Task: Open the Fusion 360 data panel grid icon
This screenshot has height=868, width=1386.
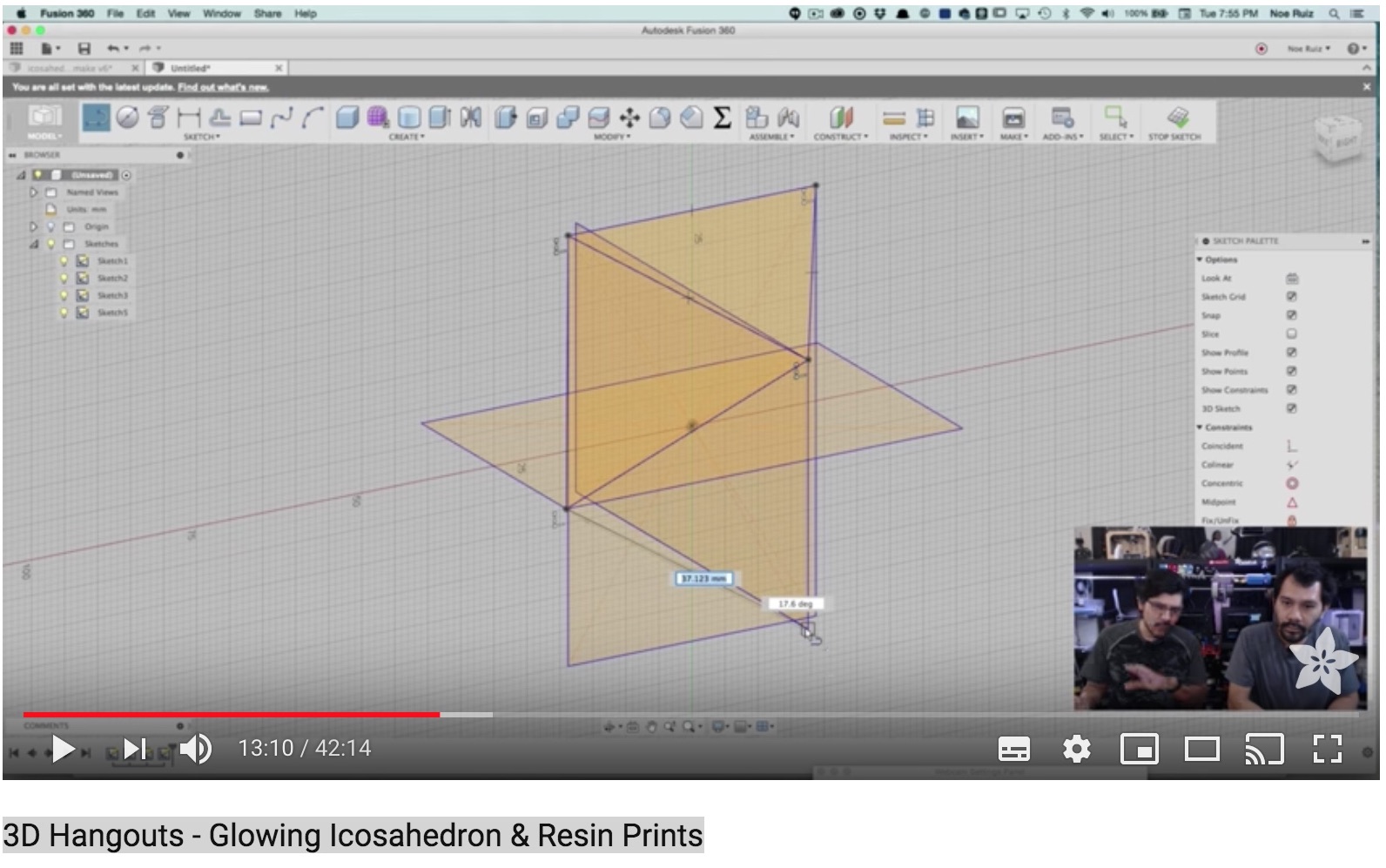Action: 17,49
